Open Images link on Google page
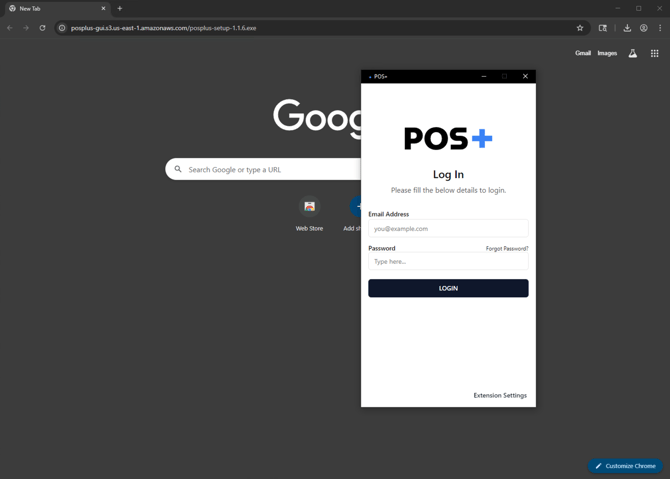670x479 pixels. (x=607, y=53)
